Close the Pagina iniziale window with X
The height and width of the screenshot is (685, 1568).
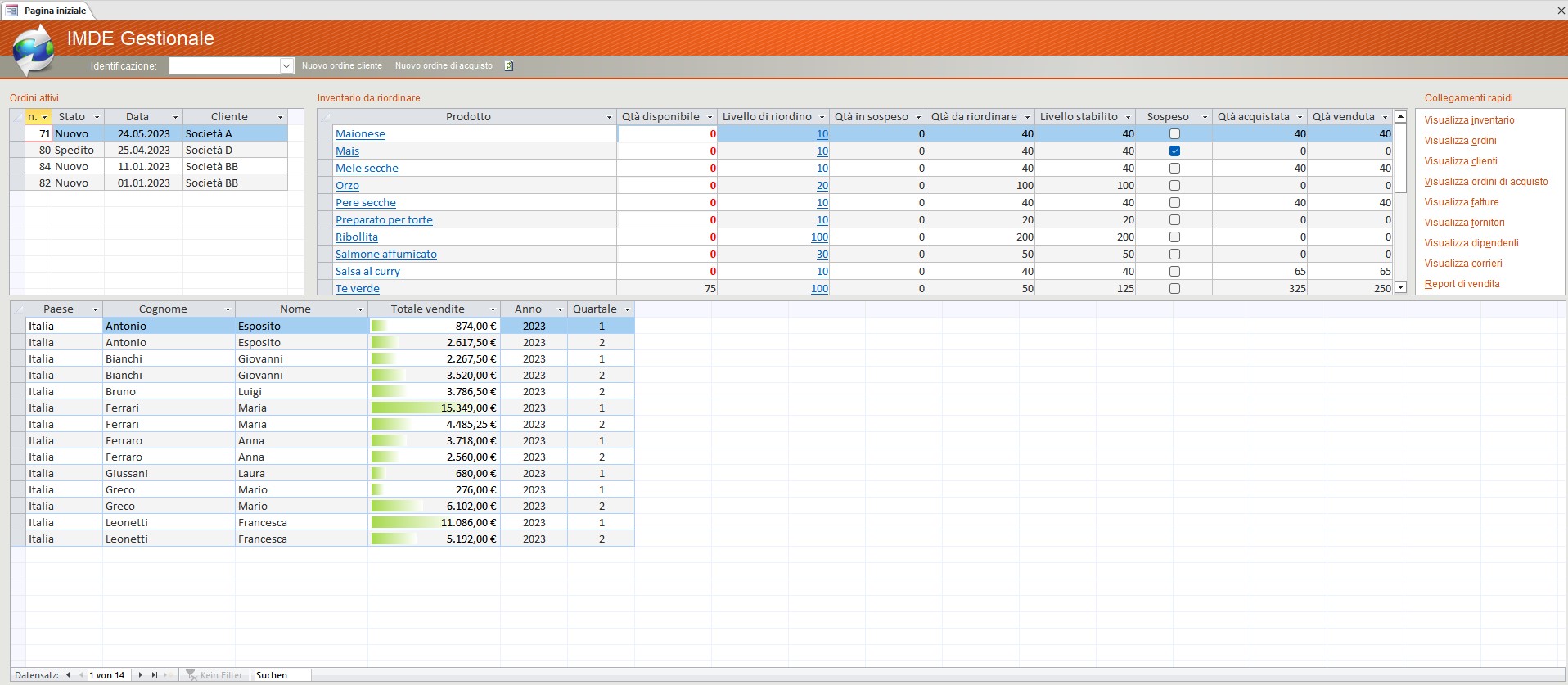(1560, 11)
